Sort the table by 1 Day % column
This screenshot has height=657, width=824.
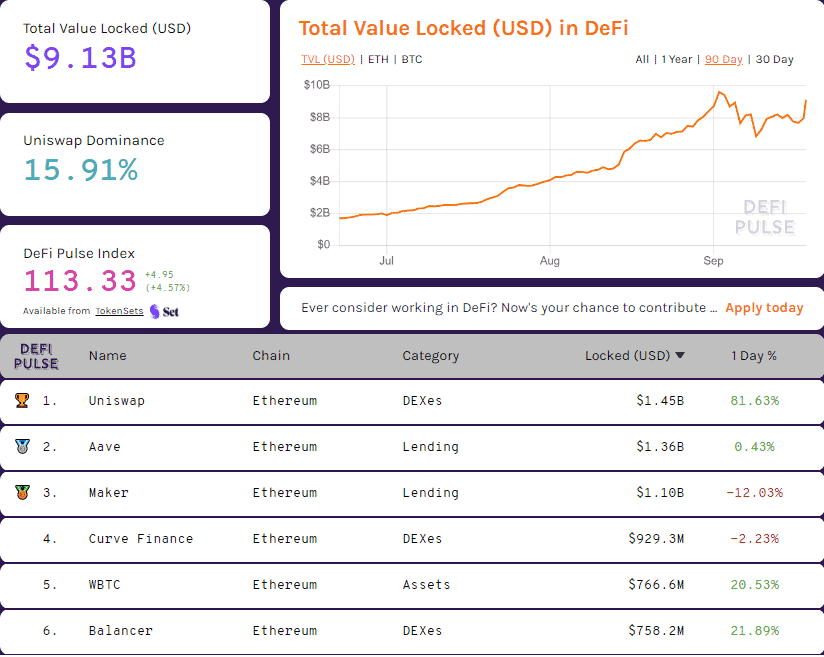pyautogui.click(x=754, y=356)
